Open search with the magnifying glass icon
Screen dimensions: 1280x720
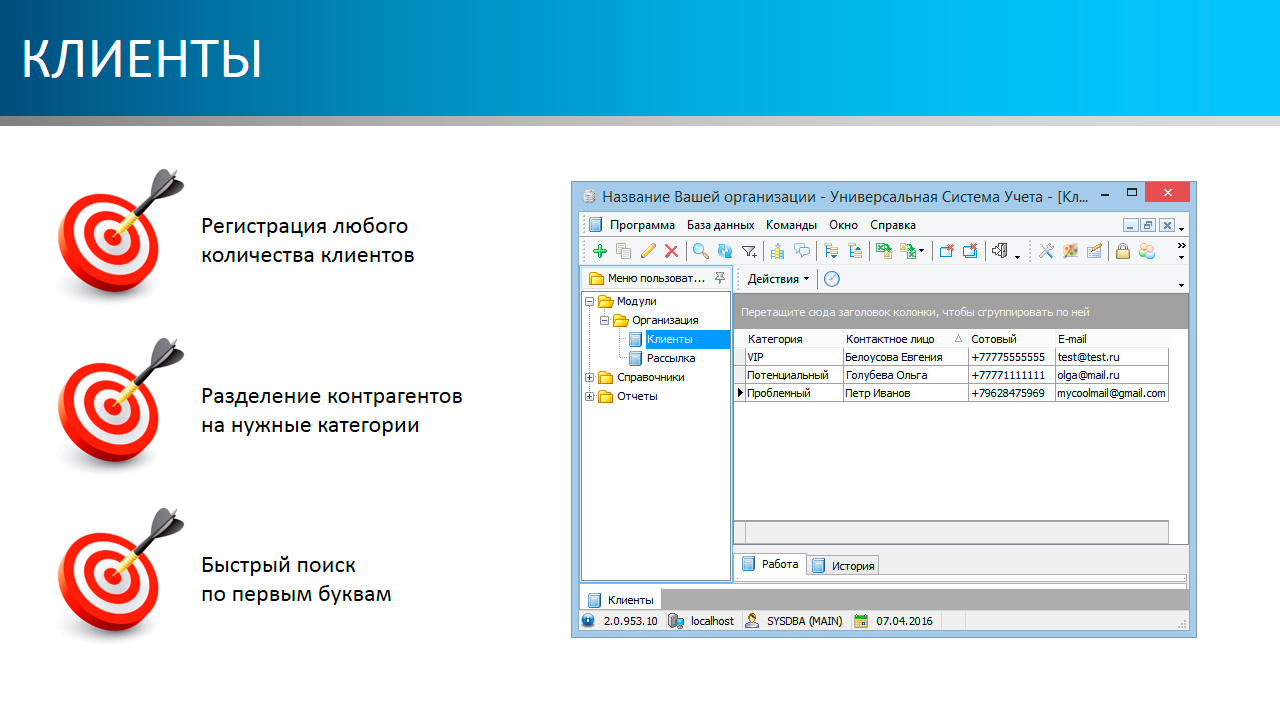point(701,251)
